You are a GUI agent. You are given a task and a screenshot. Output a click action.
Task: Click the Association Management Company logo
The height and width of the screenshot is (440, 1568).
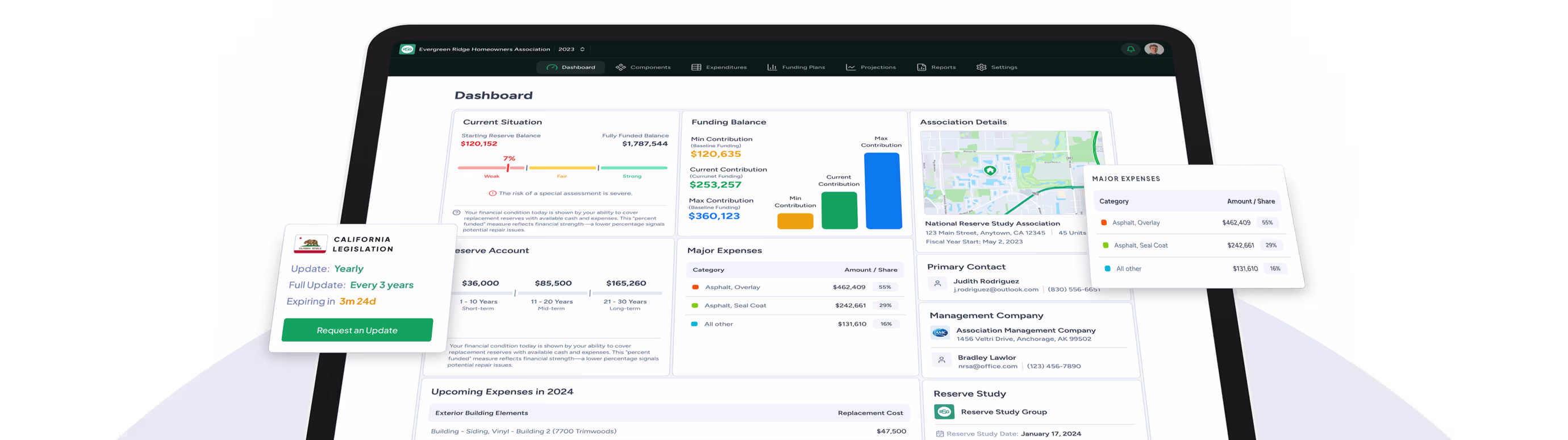pos(940,333)
